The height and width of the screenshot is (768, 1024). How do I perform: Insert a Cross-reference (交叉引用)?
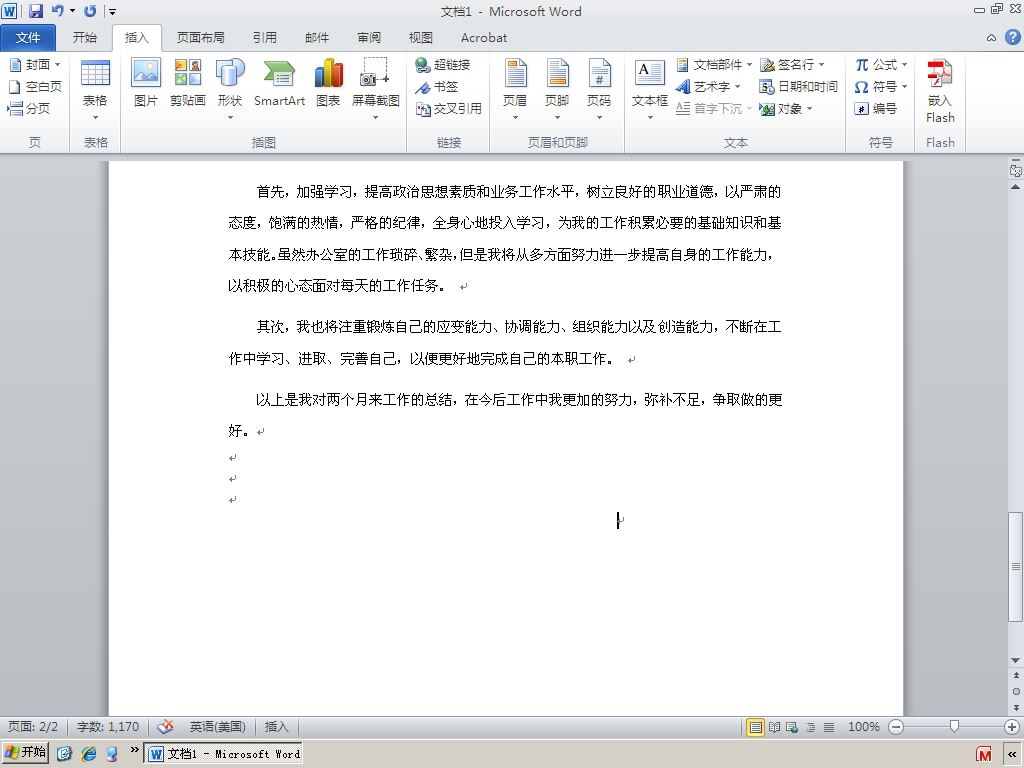pos(449,108)
